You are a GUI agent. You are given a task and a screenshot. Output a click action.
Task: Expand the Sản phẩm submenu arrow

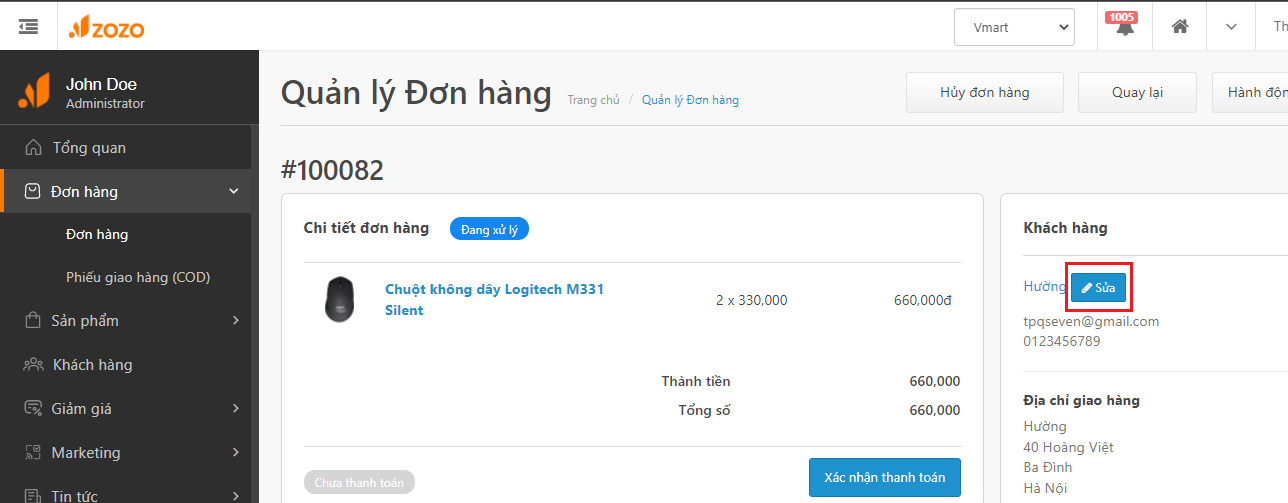(x=236, y=321)
